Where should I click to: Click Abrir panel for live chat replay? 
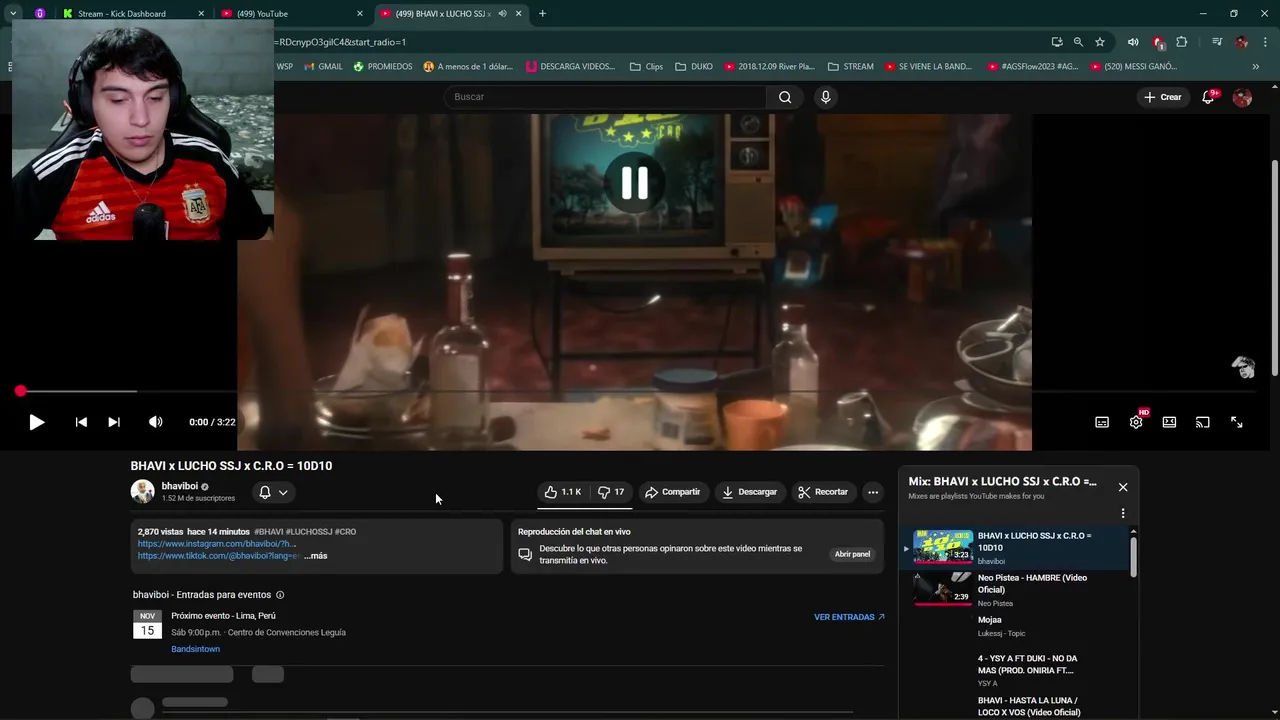point(852,554)
